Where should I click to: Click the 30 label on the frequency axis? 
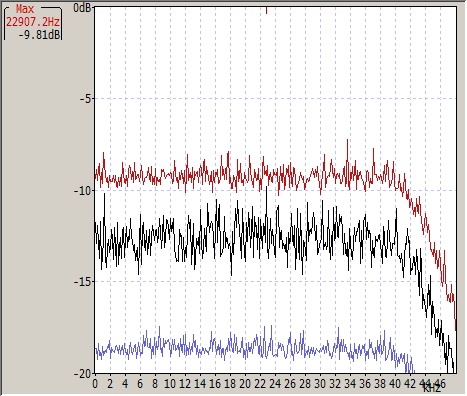click(x=320, y=384)
